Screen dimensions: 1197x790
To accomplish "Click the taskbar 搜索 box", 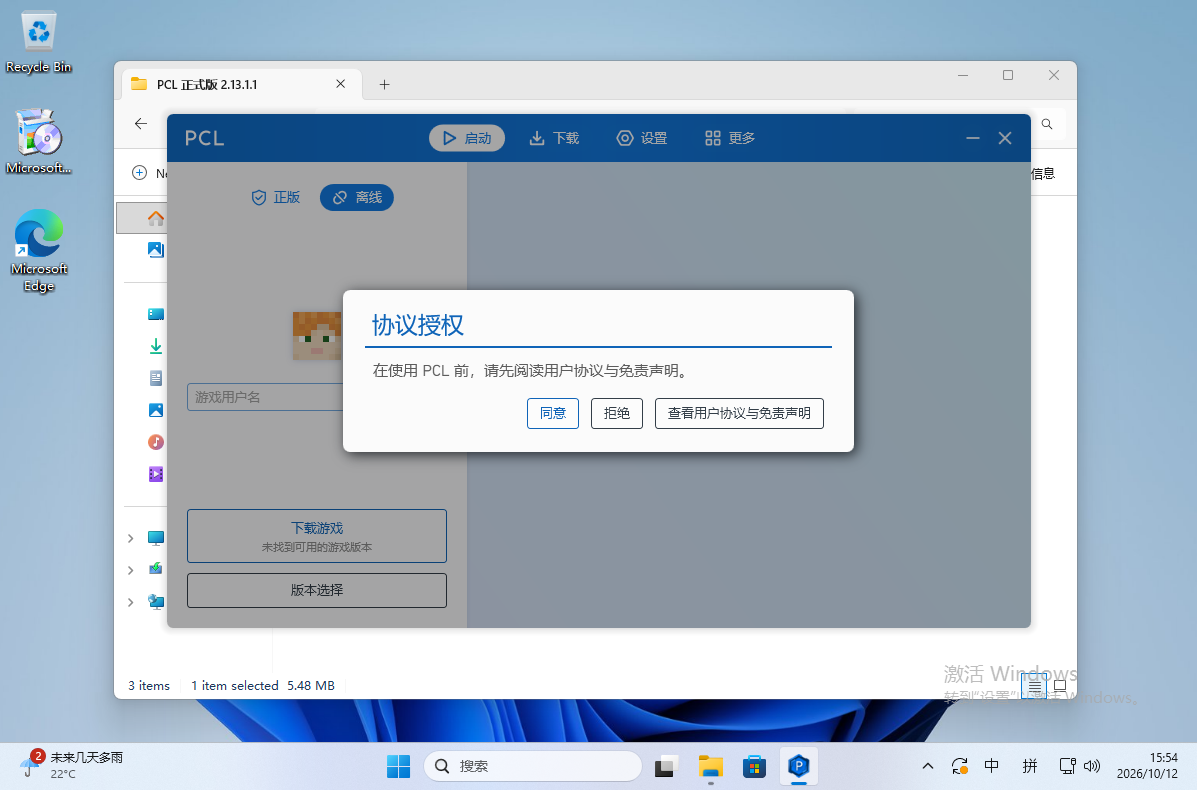I will 533,766.
